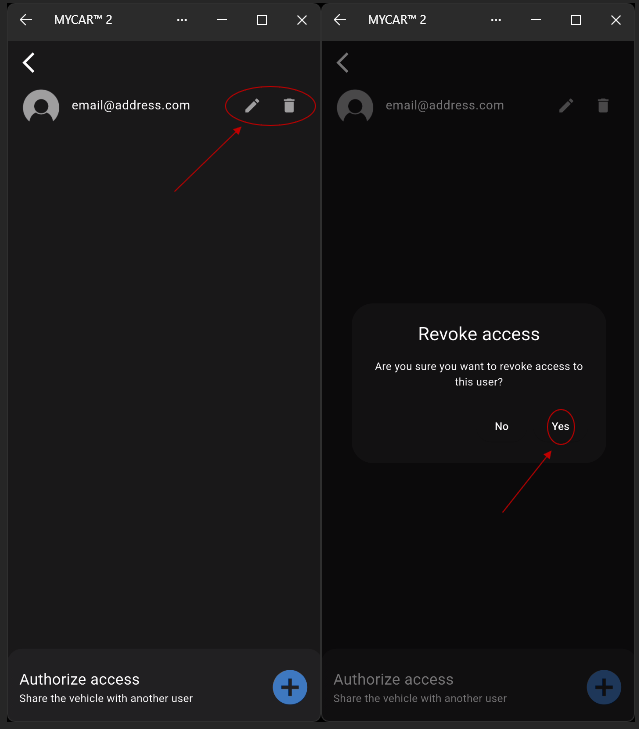Open the three-dots menu in left title bar

[x=182, y=20]
